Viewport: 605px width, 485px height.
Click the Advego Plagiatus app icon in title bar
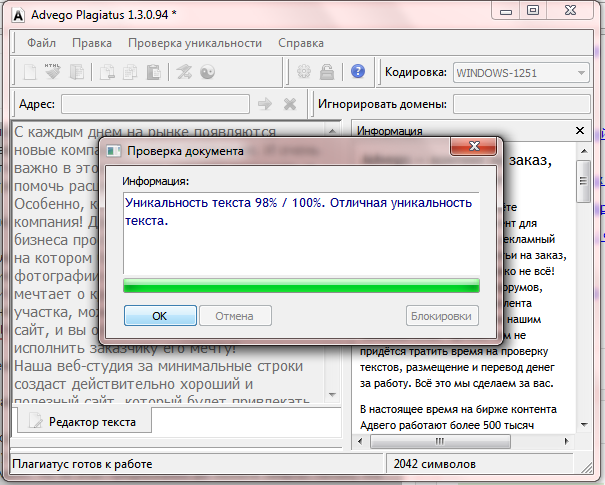coord(18,15)
